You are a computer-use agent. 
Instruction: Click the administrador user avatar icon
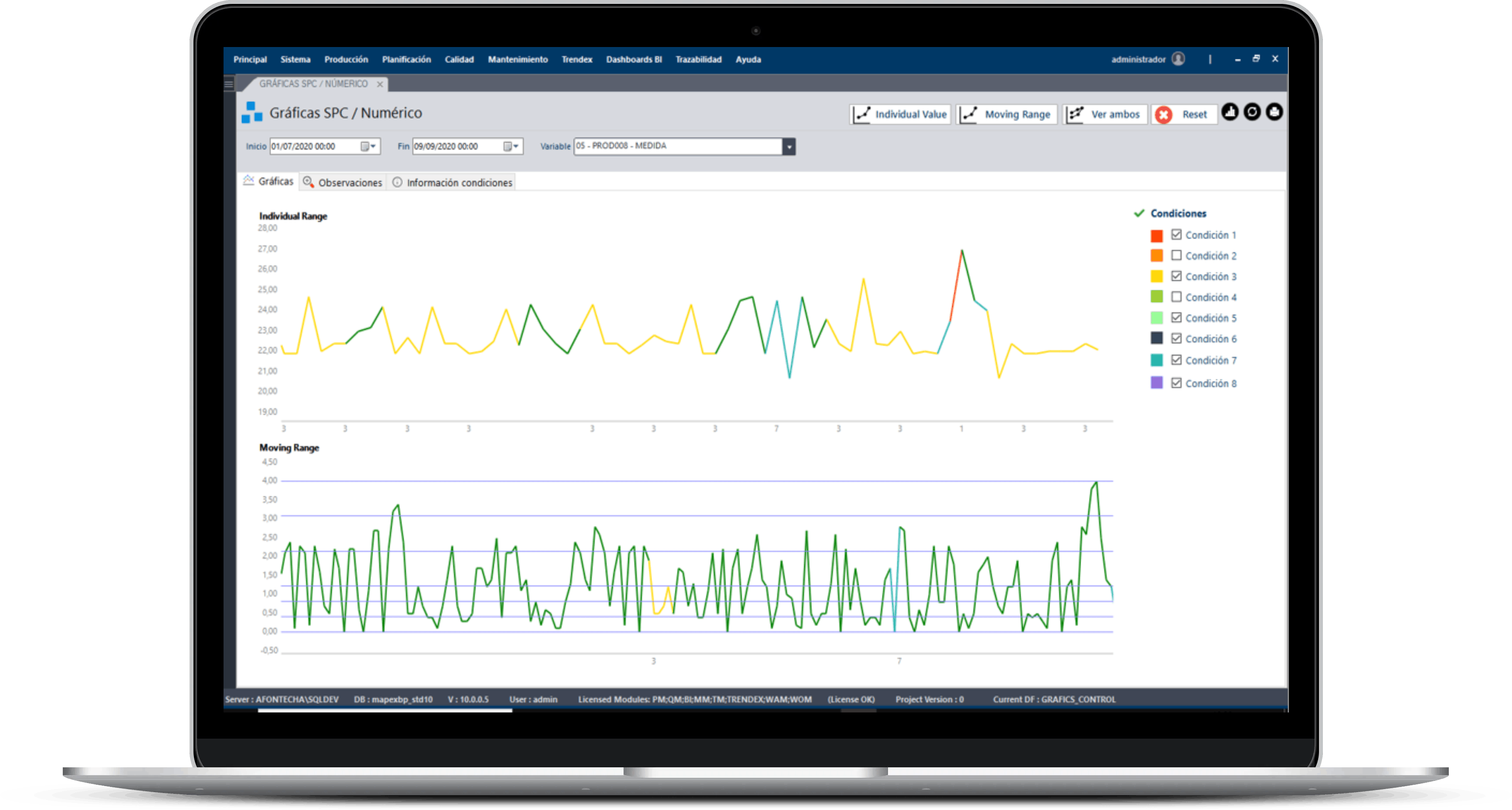tap(1178, 59)
